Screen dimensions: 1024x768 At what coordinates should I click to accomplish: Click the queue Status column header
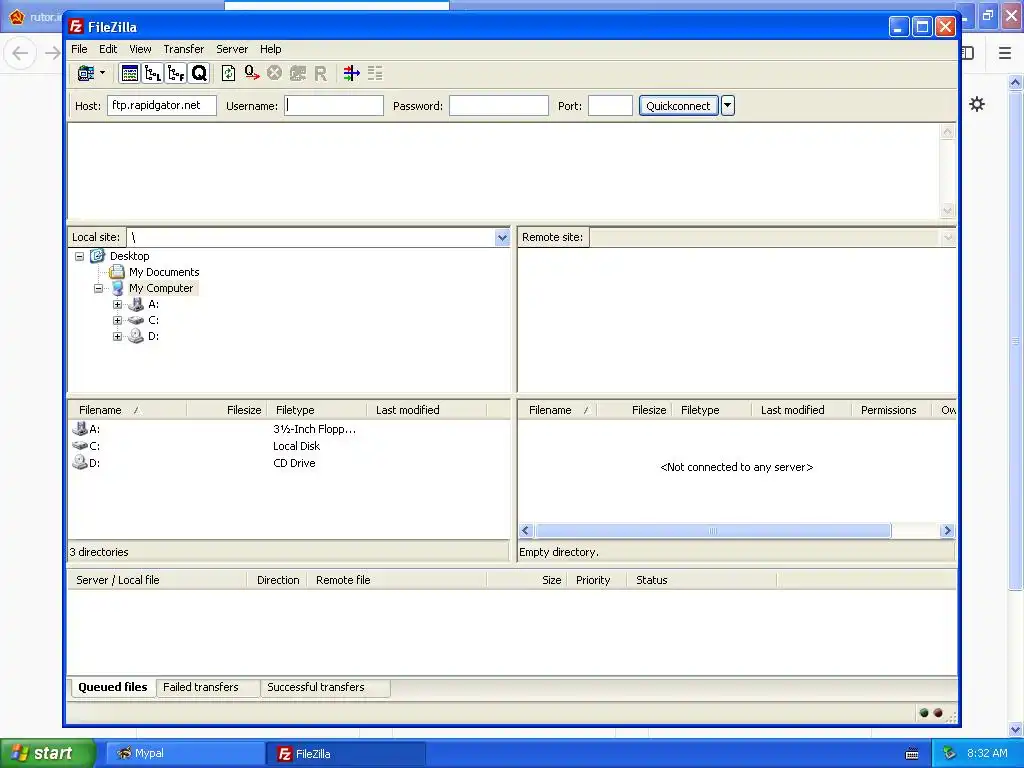701,580
